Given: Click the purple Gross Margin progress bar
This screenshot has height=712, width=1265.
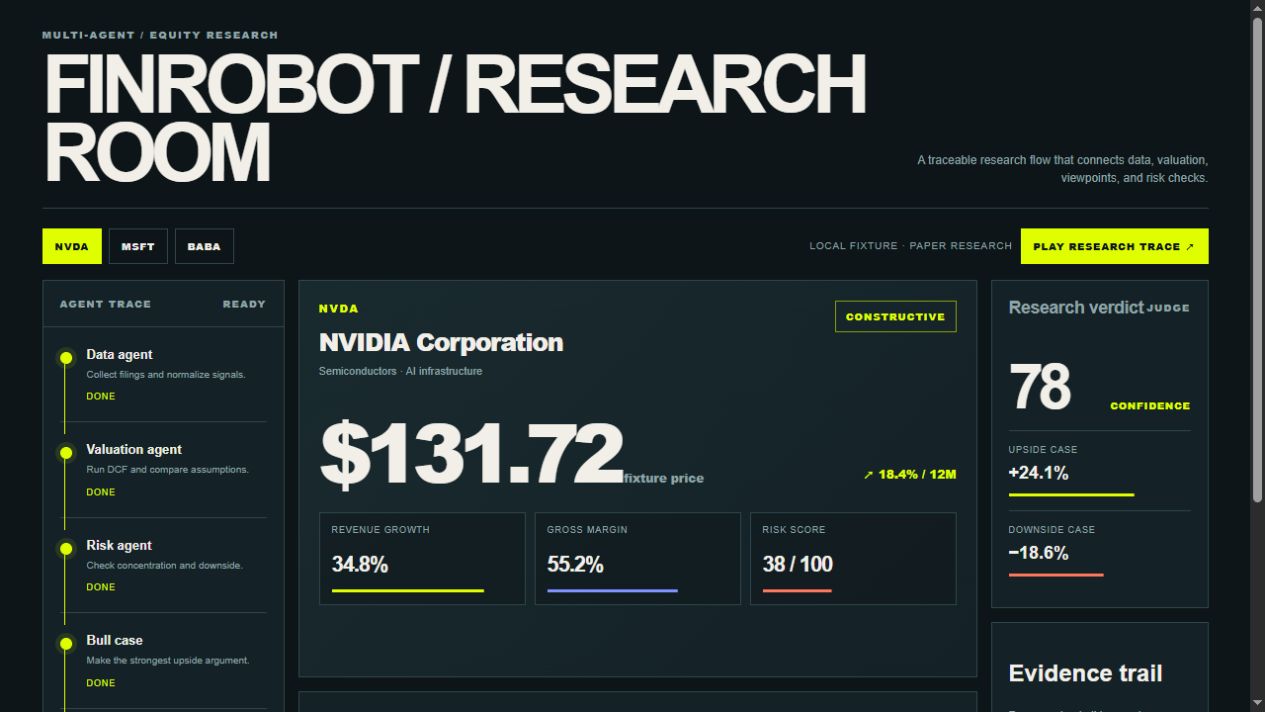Looking at the screenshot, I should pyautogui.click(x=612, y=591).
